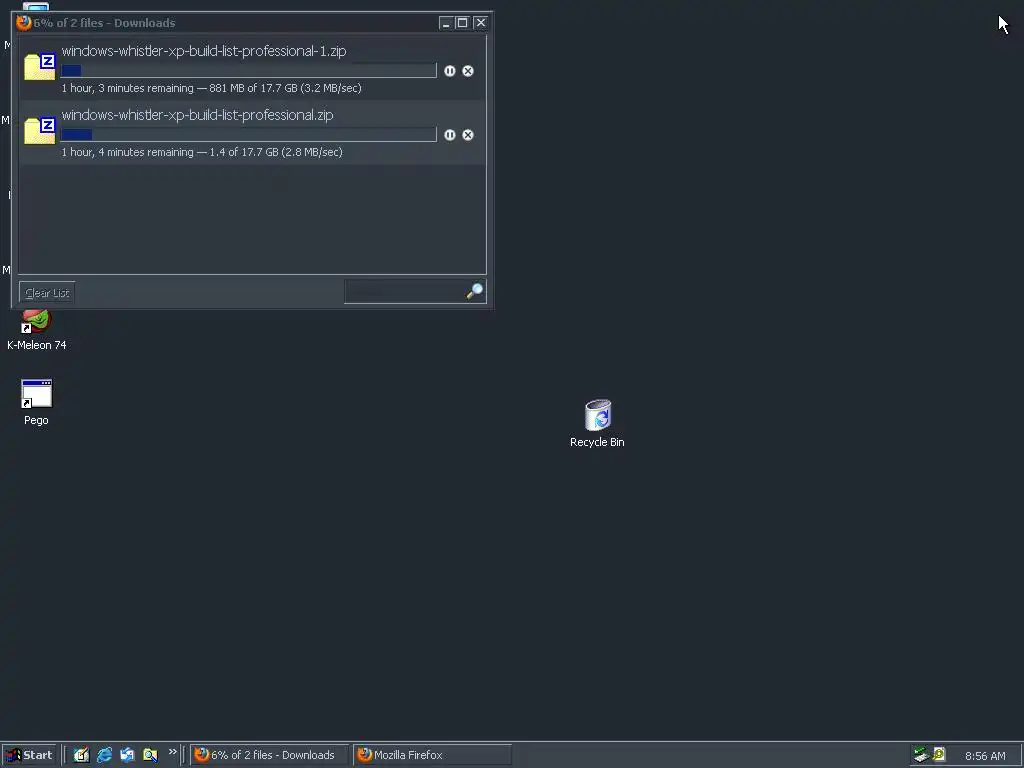The width and height of the screenshot is (1024, 768).
Task: Pause the windows-whistler-xp-build-list-professional.zip download
Action: (449, 135)
